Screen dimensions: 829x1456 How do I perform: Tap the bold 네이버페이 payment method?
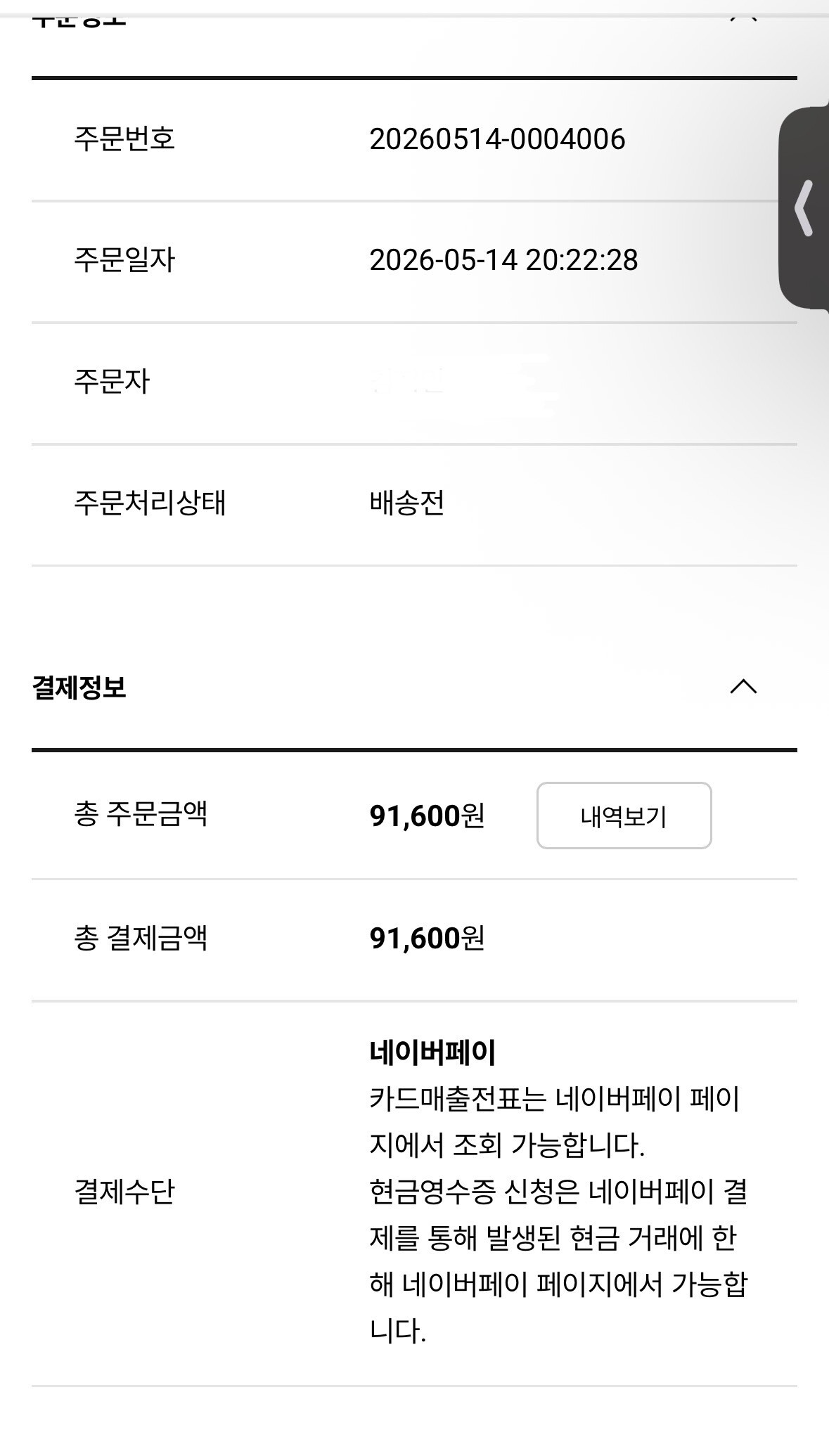433,1052
